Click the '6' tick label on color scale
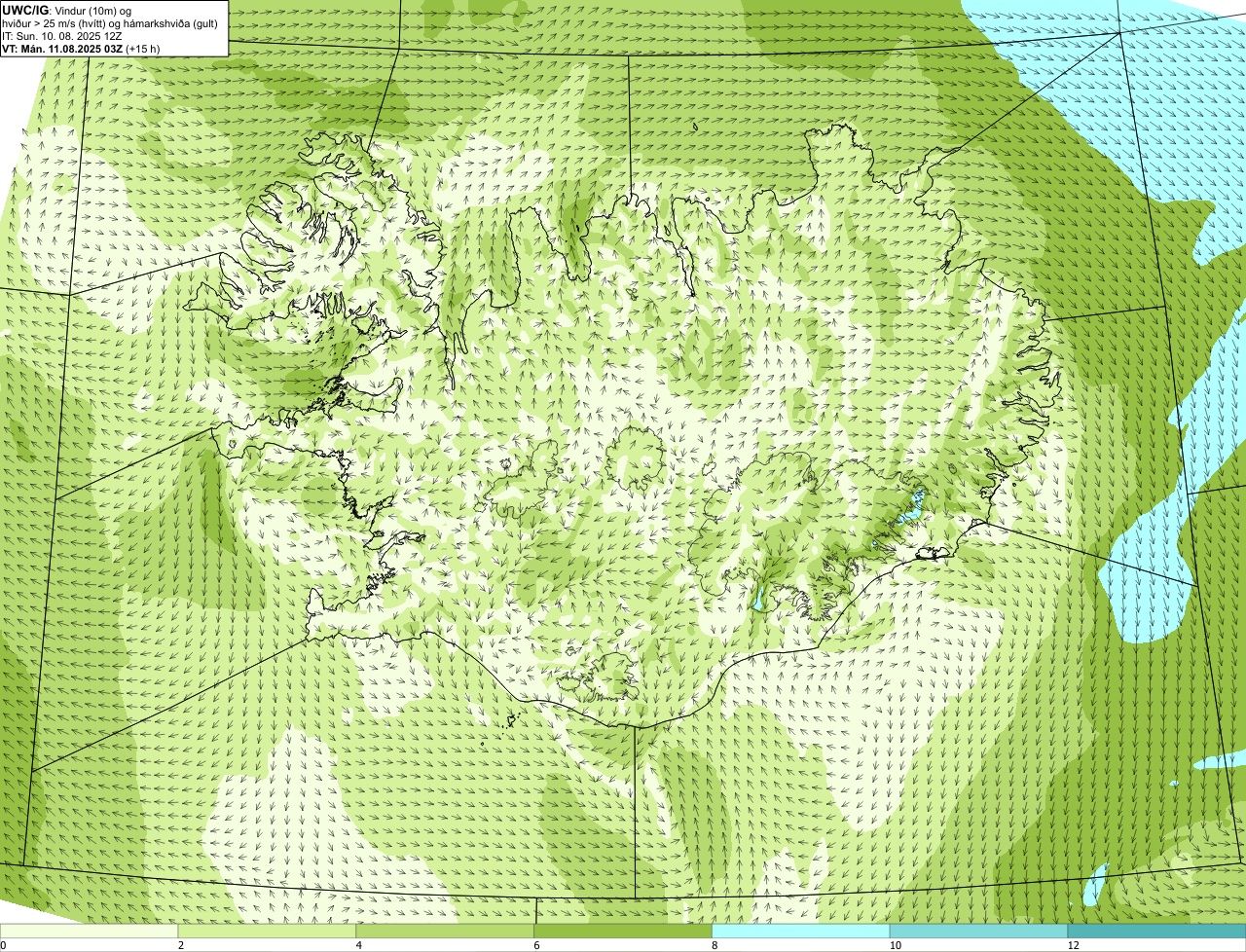Image resolution: width=1246 pixels, height=952 pixels. click(x=535, y=945)
